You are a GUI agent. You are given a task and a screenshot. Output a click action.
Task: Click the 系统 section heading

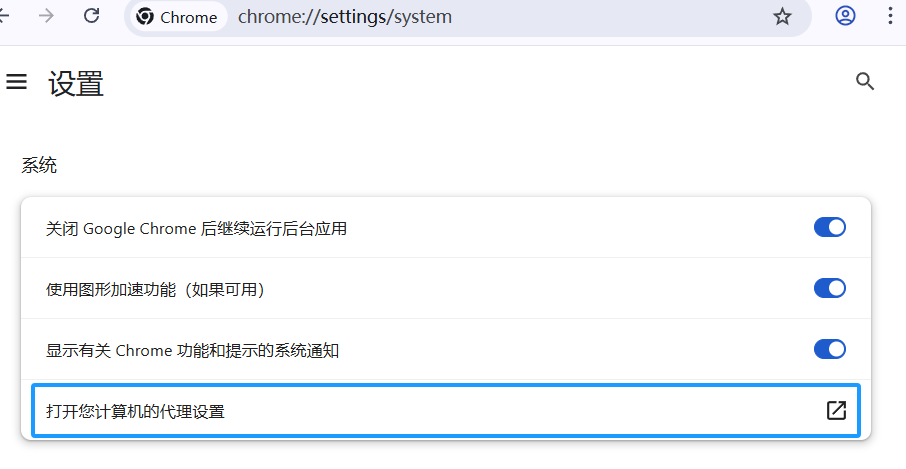tap(39, 166)
